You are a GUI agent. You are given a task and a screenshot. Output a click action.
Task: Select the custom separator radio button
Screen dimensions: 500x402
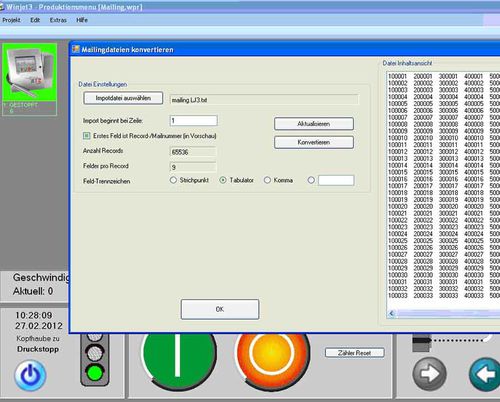311,180
